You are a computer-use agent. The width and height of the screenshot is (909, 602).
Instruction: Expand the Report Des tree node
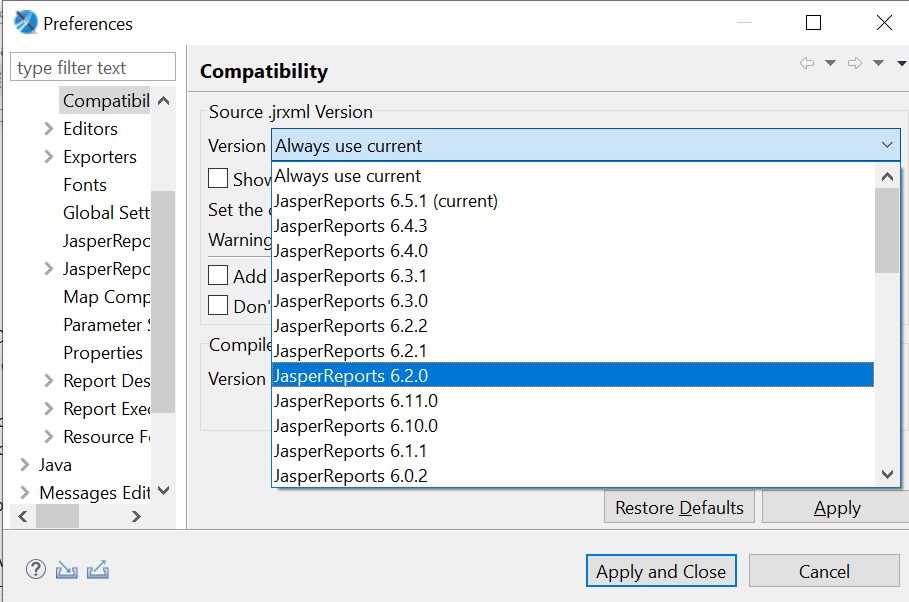tap(49, 380)
